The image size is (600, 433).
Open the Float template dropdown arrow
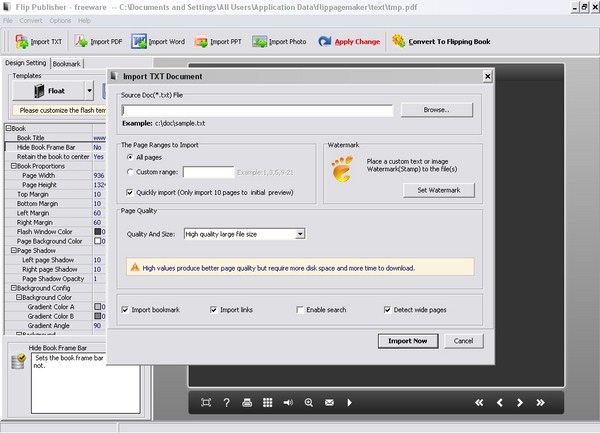coord(89,91)
